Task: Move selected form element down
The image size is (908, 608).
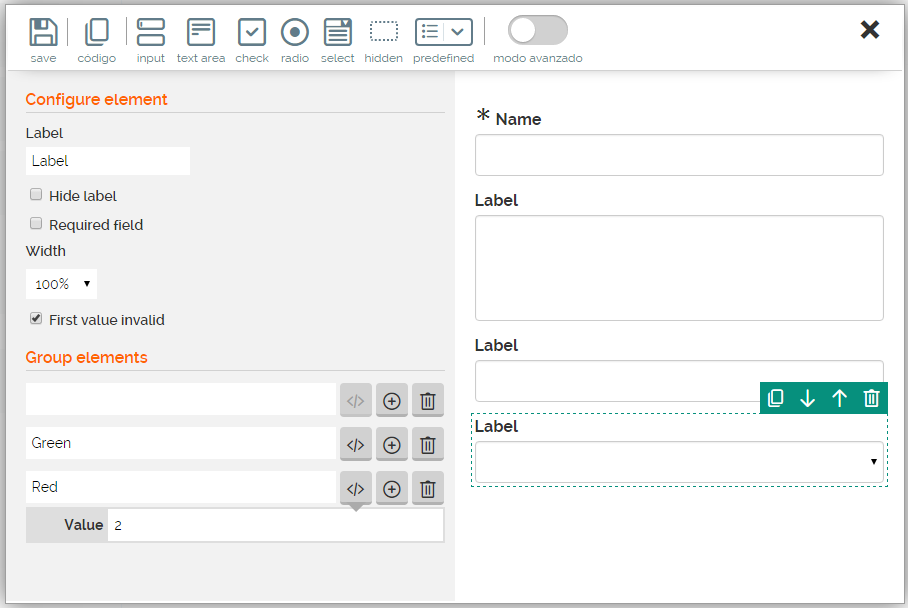Action: point(807,399)
